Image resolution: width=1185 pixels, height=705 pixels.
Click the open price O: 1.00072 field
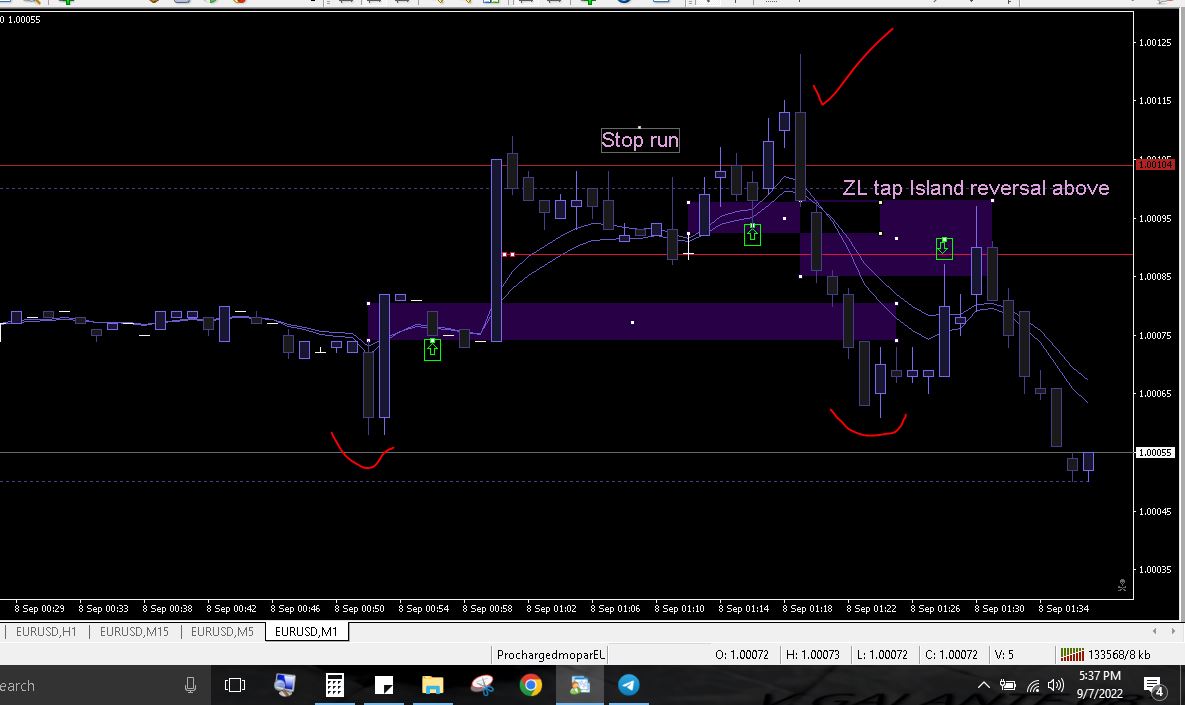741,654
